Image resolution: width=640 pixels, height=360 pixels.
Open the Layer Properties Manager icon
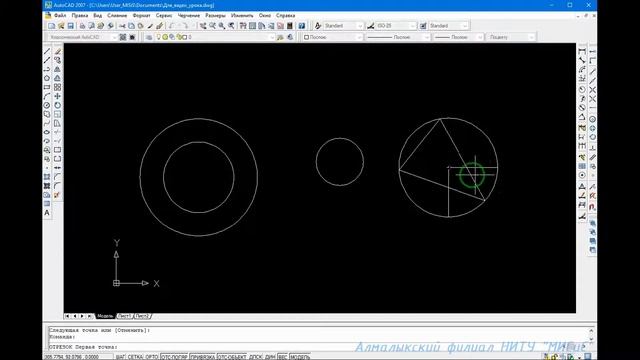click(149, 37)
